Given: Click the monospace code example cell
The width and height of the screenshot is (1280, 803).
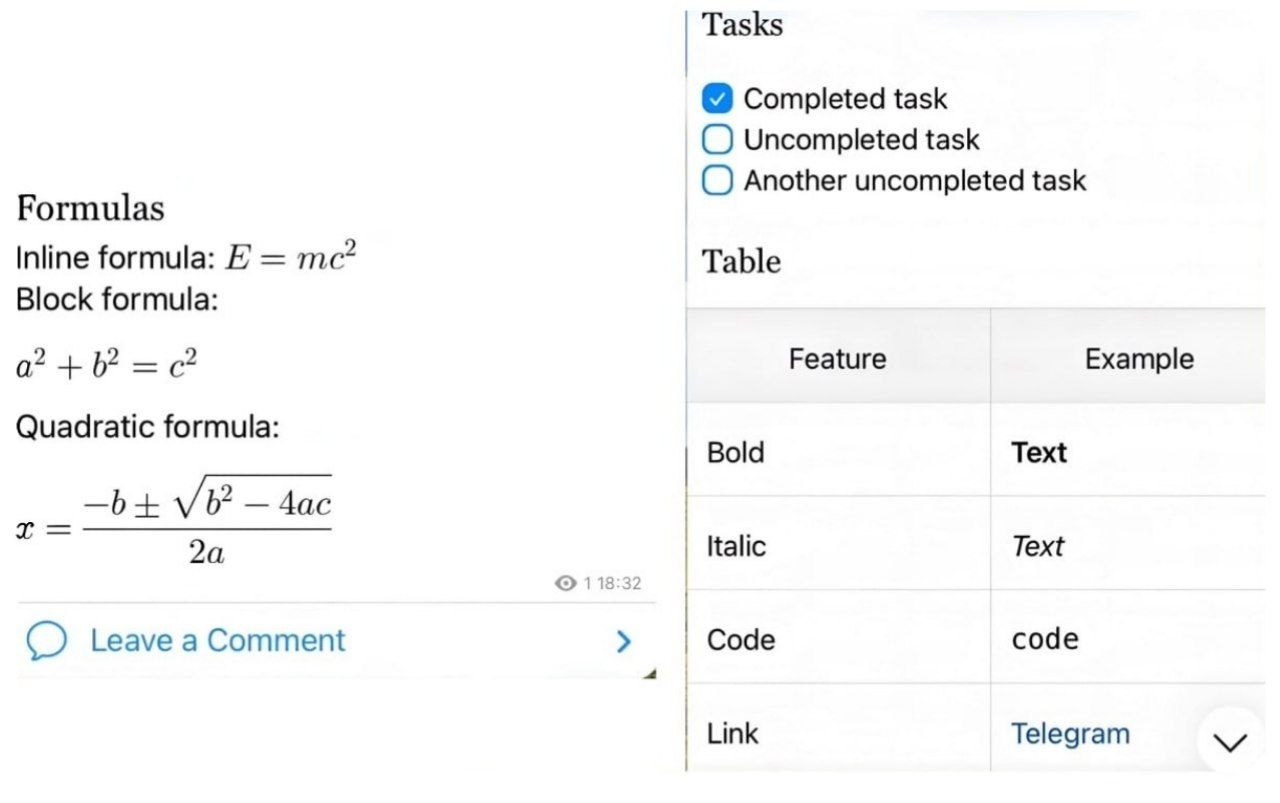Looking at the screenshot, I should coord(1128,639).
